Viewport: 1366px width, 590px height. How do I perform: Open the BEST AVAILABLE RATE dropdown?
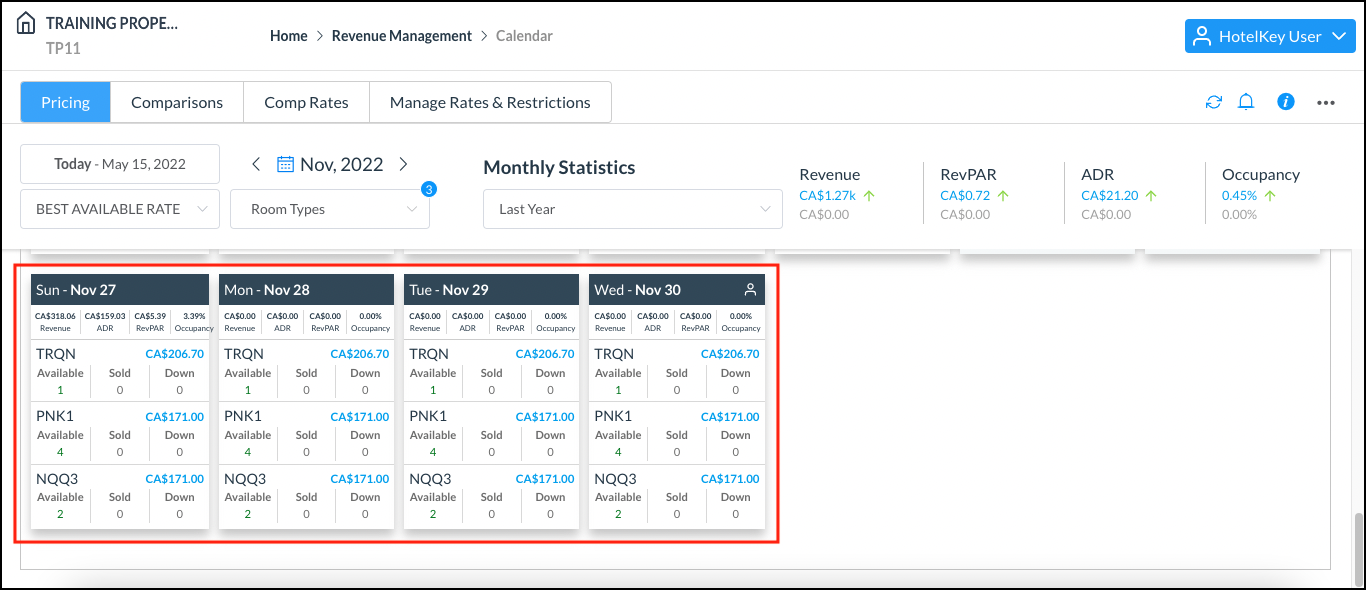coord(119,208)
